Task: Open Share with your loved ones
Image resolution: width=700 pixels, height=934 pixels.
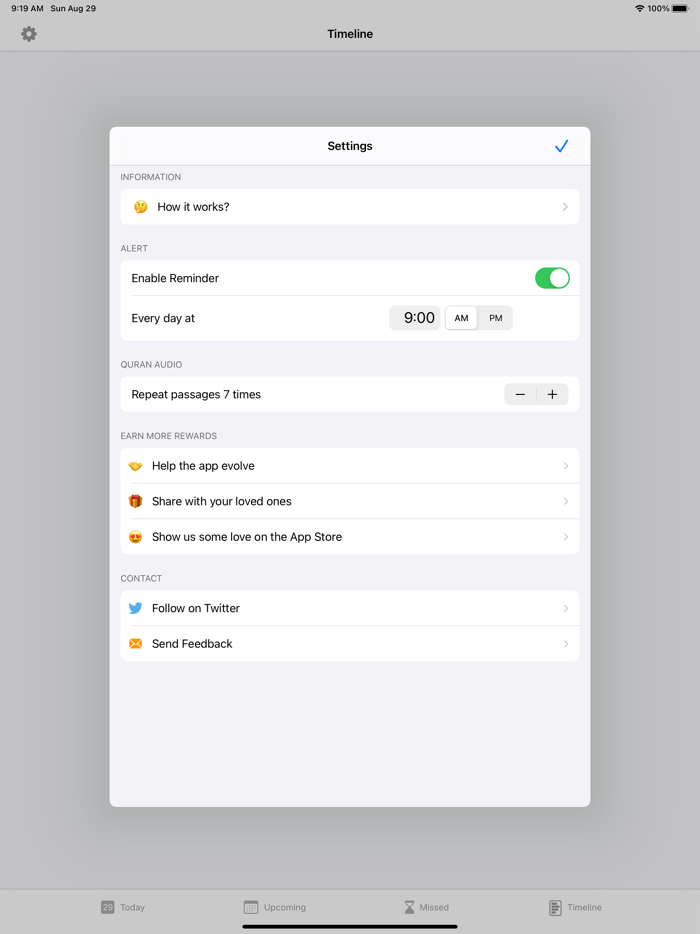Action: (350, 501)
